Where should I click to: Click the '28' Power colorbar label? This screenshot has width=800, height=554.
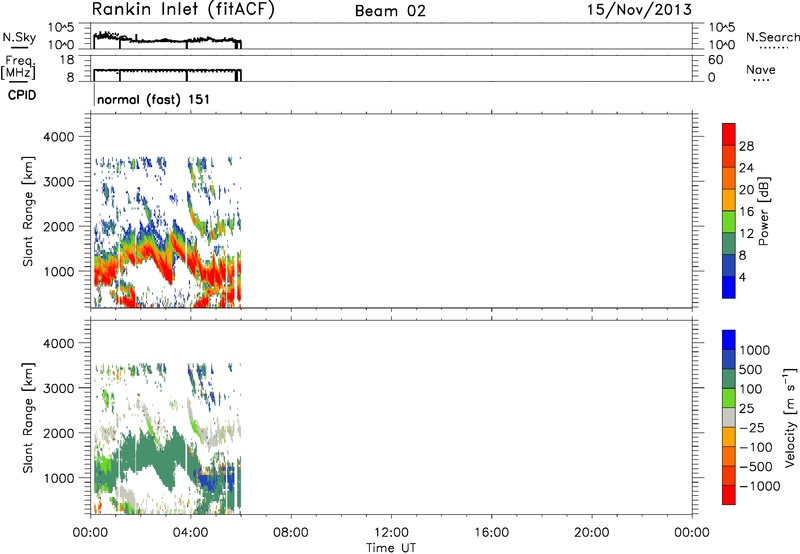point(746,146)
